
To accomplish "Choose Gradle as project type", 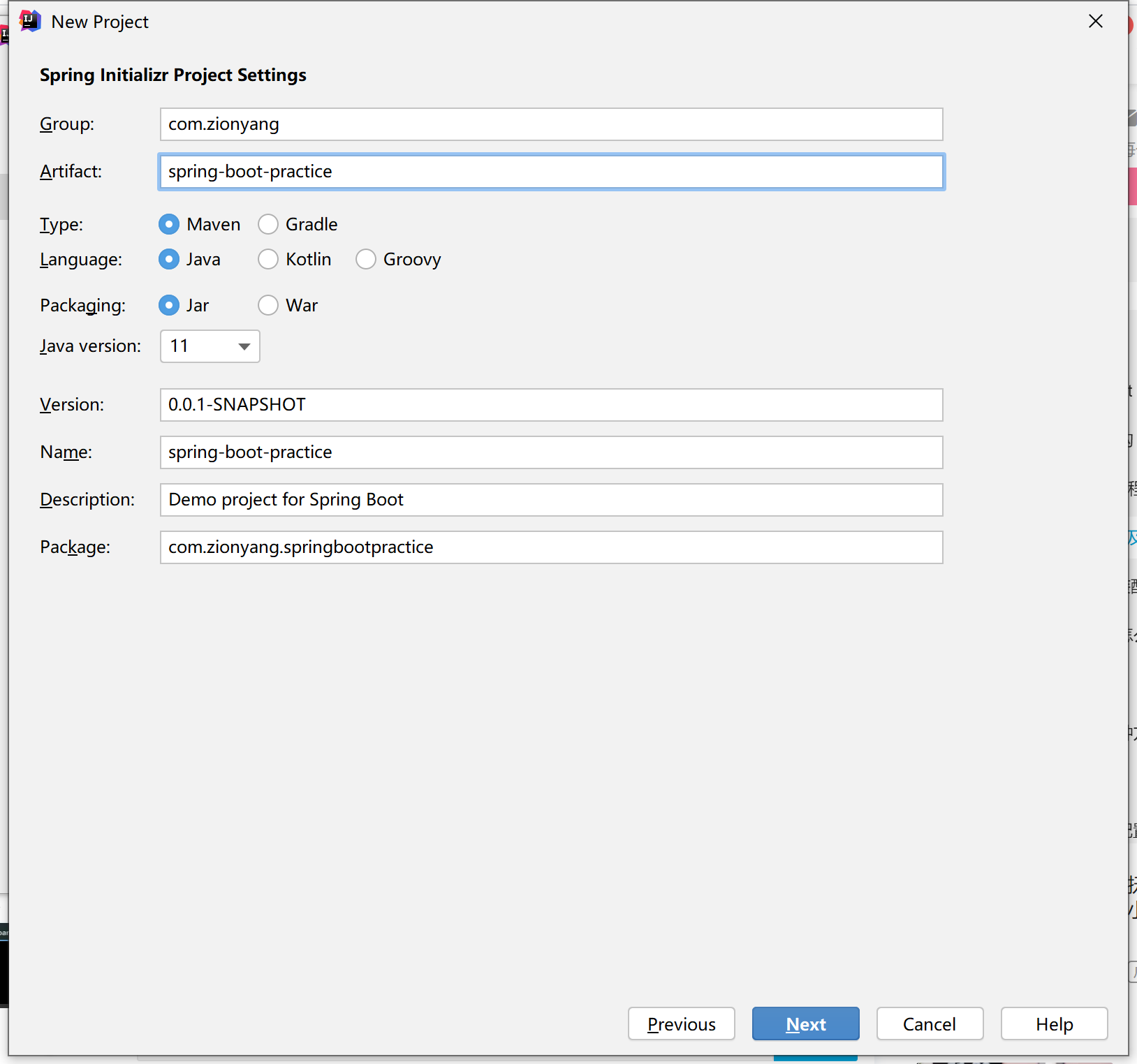I will (268, 224).
